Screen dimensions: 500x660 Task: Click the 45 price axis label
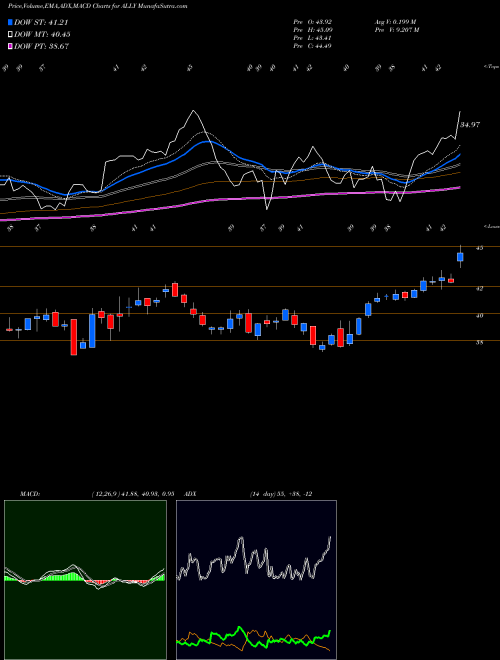coord(479,248)
